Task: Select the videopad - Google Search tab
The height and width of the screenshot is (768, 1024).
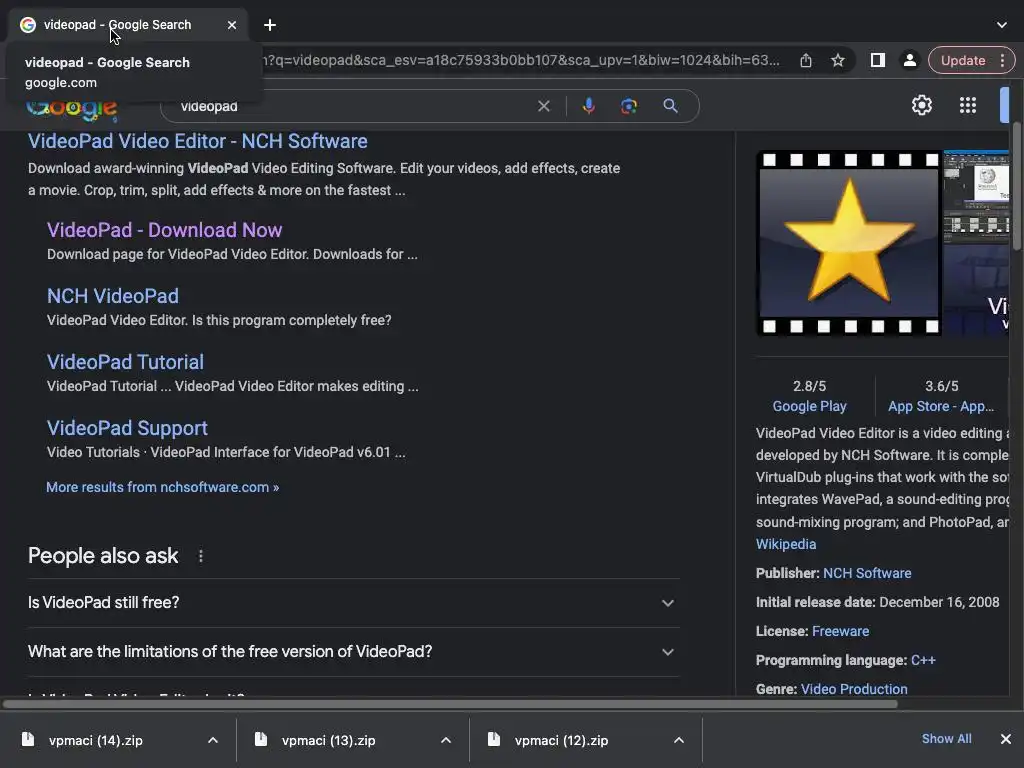Action: click(x=118, y=25)
